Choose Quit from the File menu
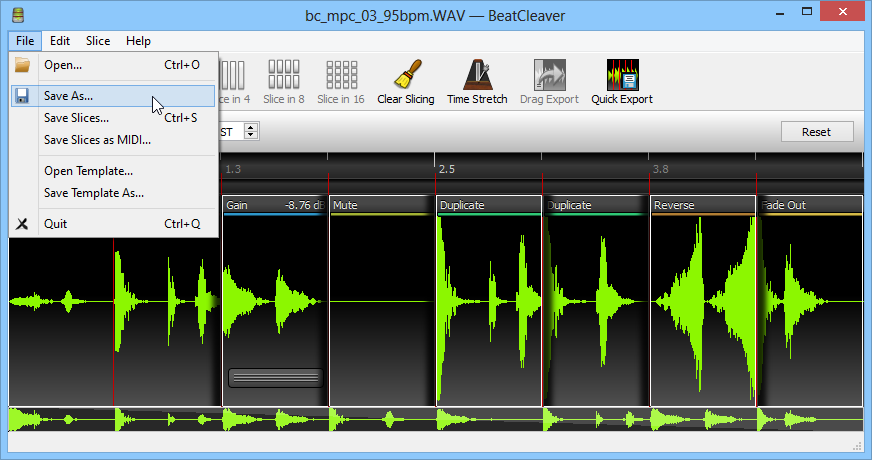 (x=113, y=224)
